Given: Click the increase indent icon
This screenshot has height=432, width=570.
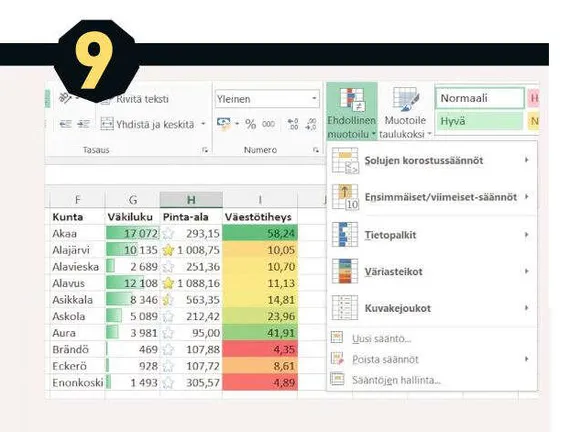Looking at the screenshot, I should (83, 124).
